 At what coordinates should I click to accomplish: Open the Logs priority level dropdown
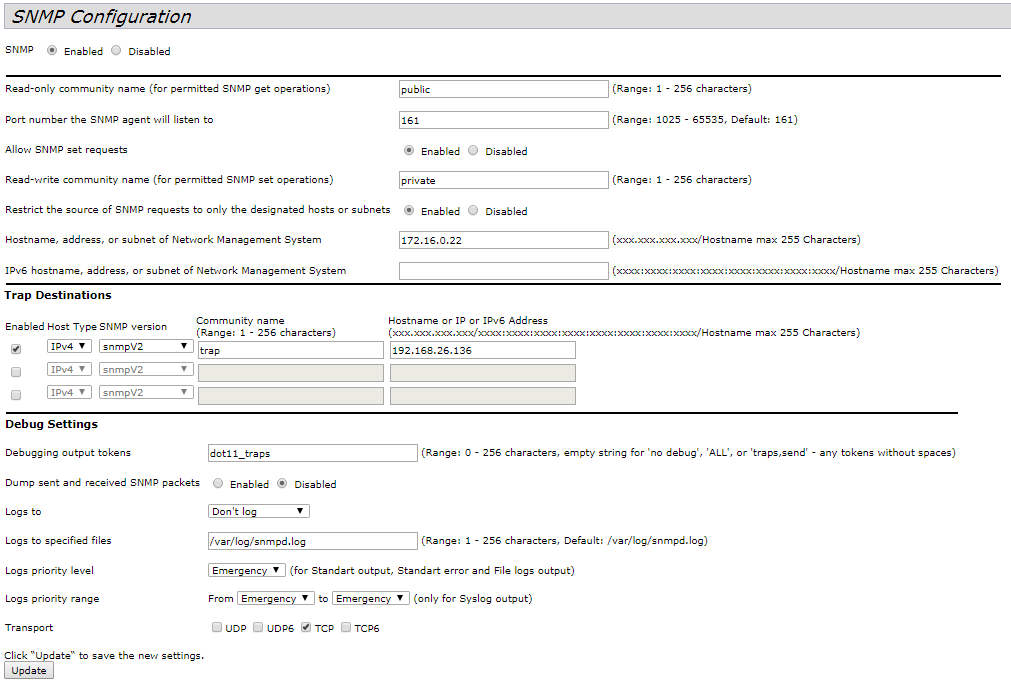[246, 570]
